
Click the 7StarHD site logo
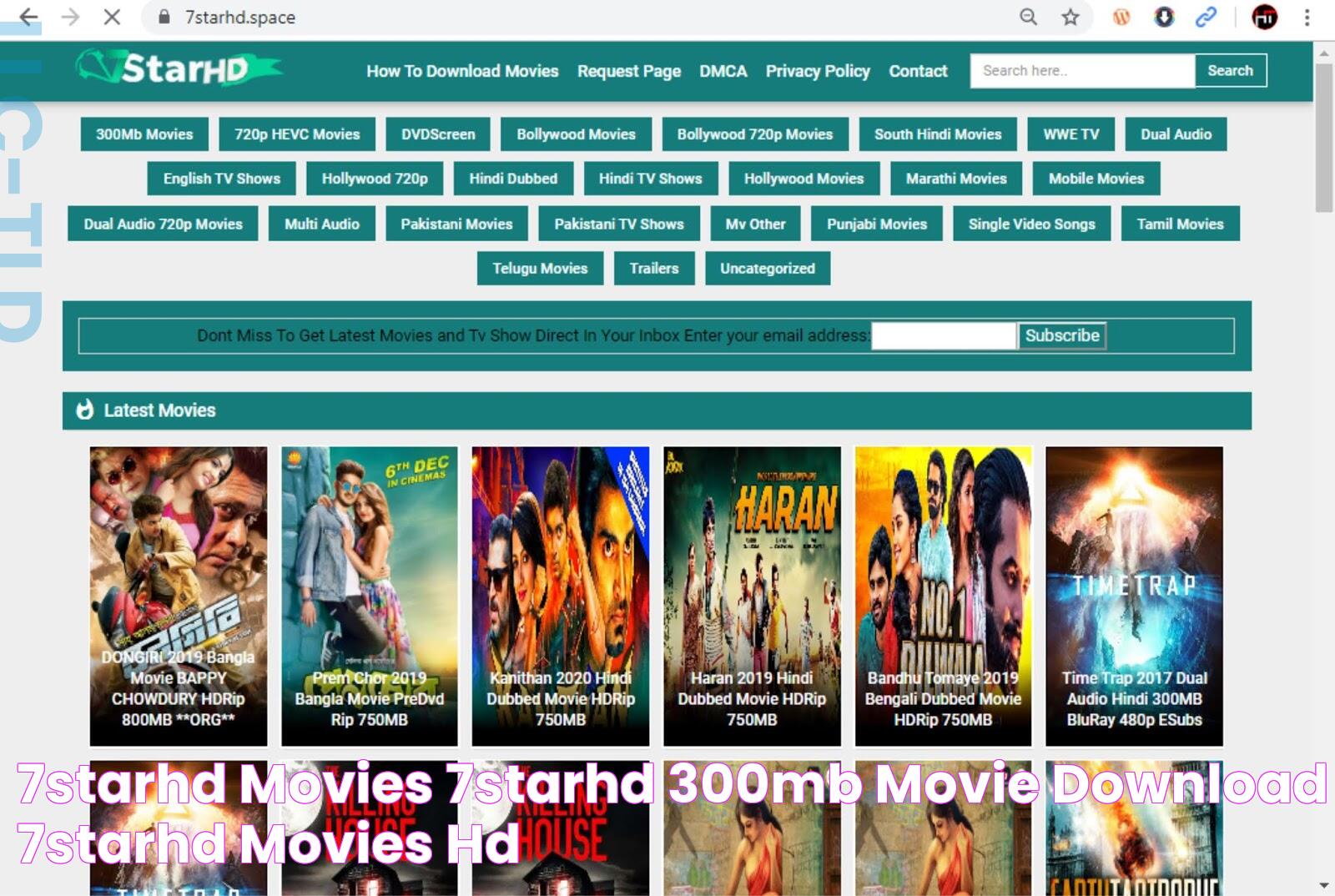coord(179,68)
